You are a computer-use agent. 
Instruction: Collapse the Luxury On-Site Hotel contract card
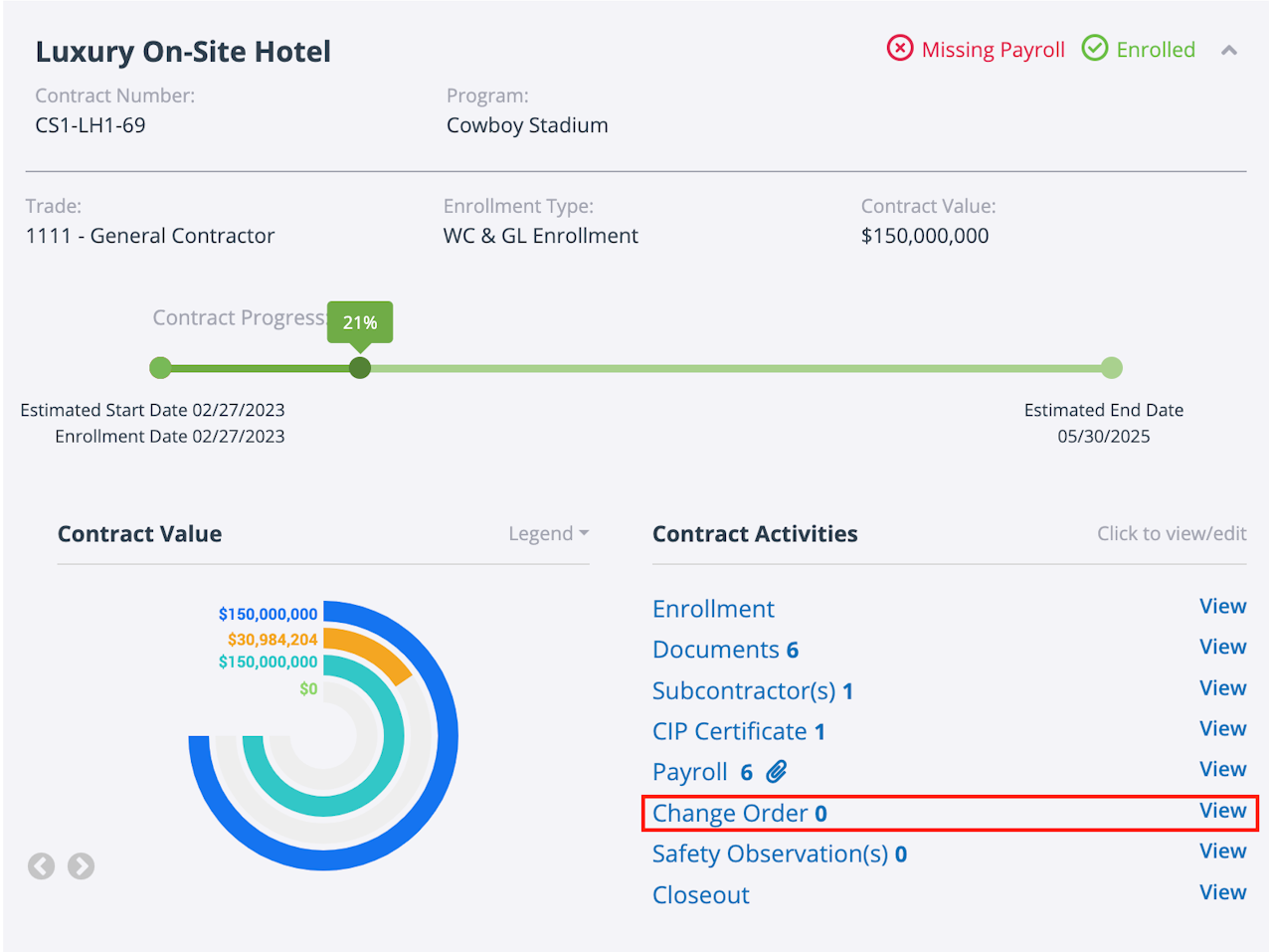pos(1229,50)
